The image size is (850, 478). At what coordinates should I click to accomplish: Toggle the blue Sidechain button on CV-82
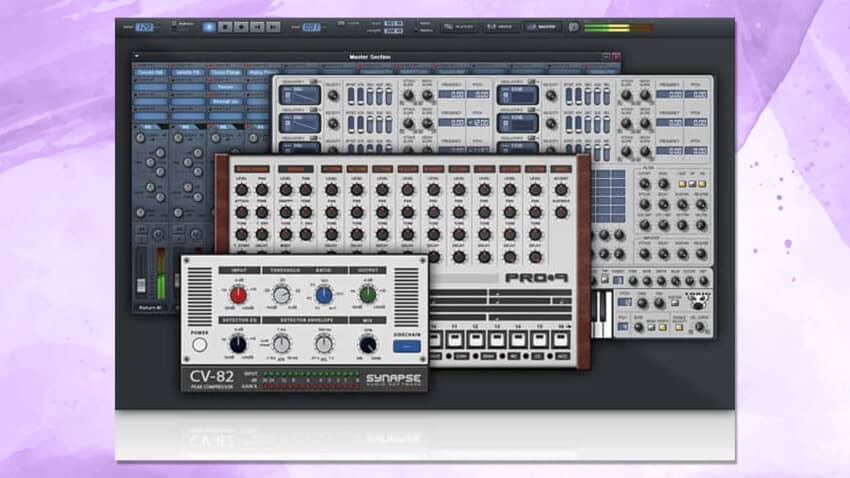[x=407, y=346]
